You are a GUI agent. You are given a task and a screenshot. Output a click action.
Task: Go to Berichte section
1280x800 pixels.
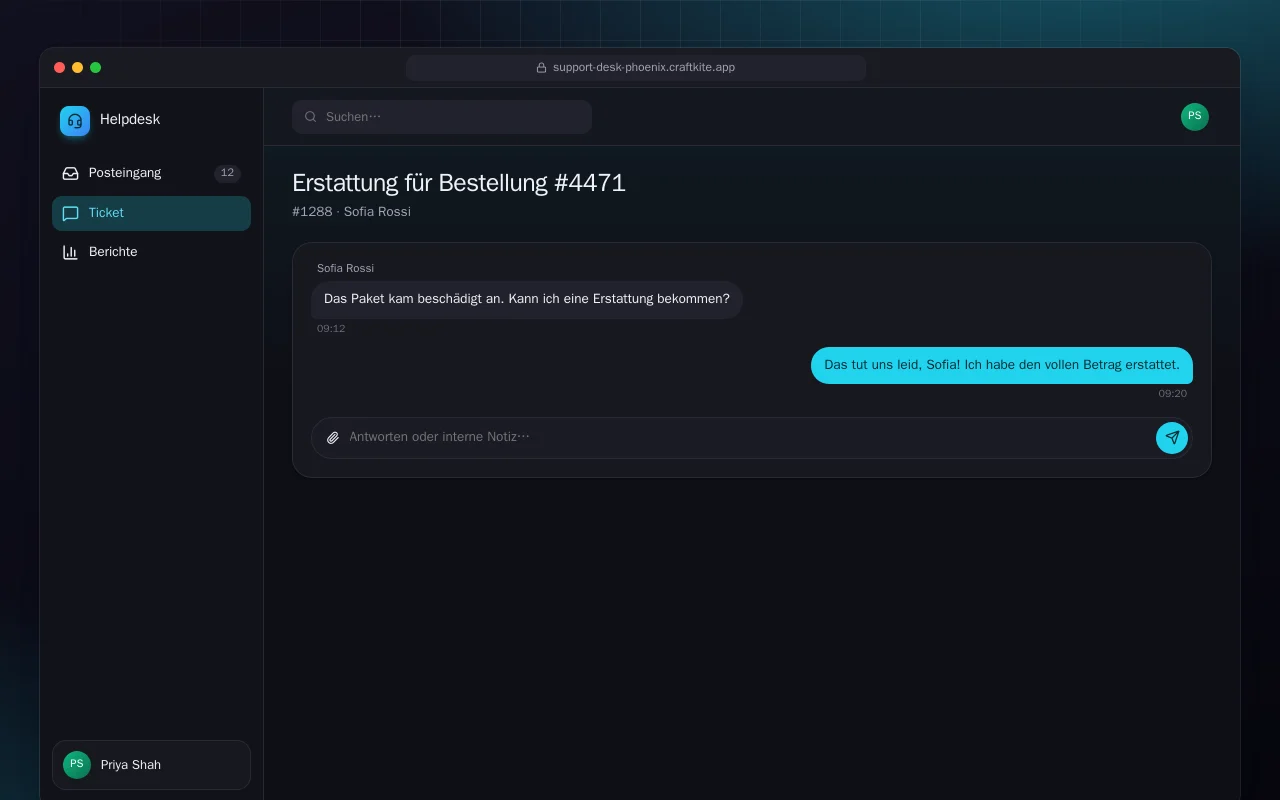tap(151, 252)
